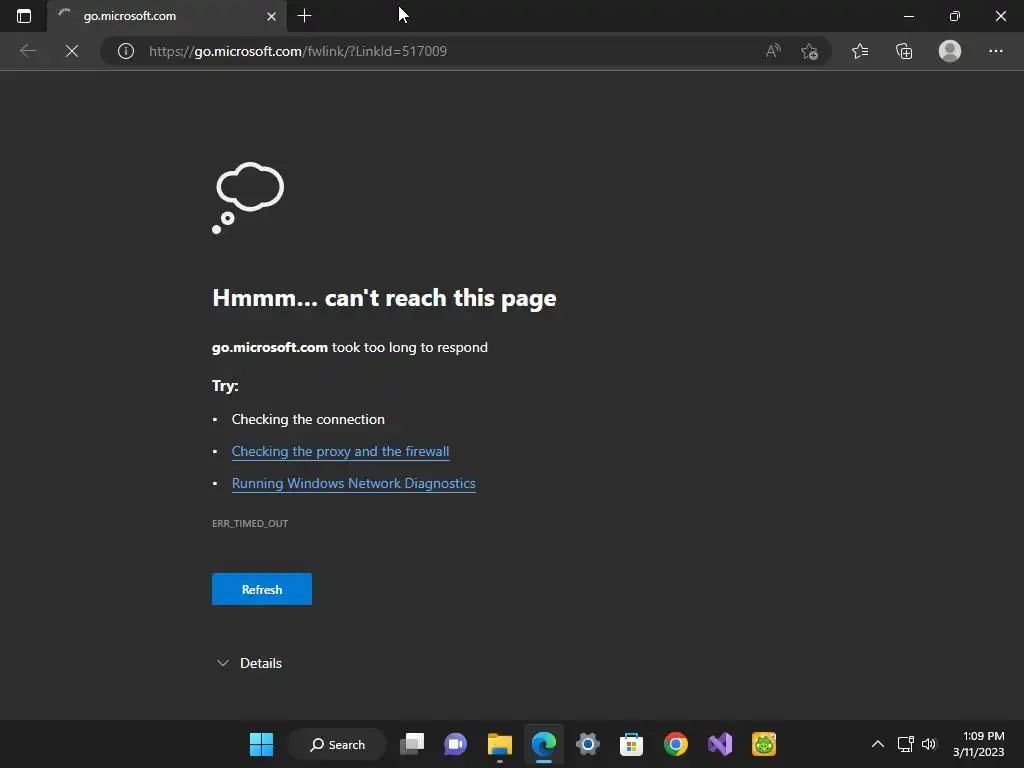Image resolution: width=1024 pixels, height=768 pixels.
Task: Open the clock showing 1:09 PM
Action: (978, 744)
